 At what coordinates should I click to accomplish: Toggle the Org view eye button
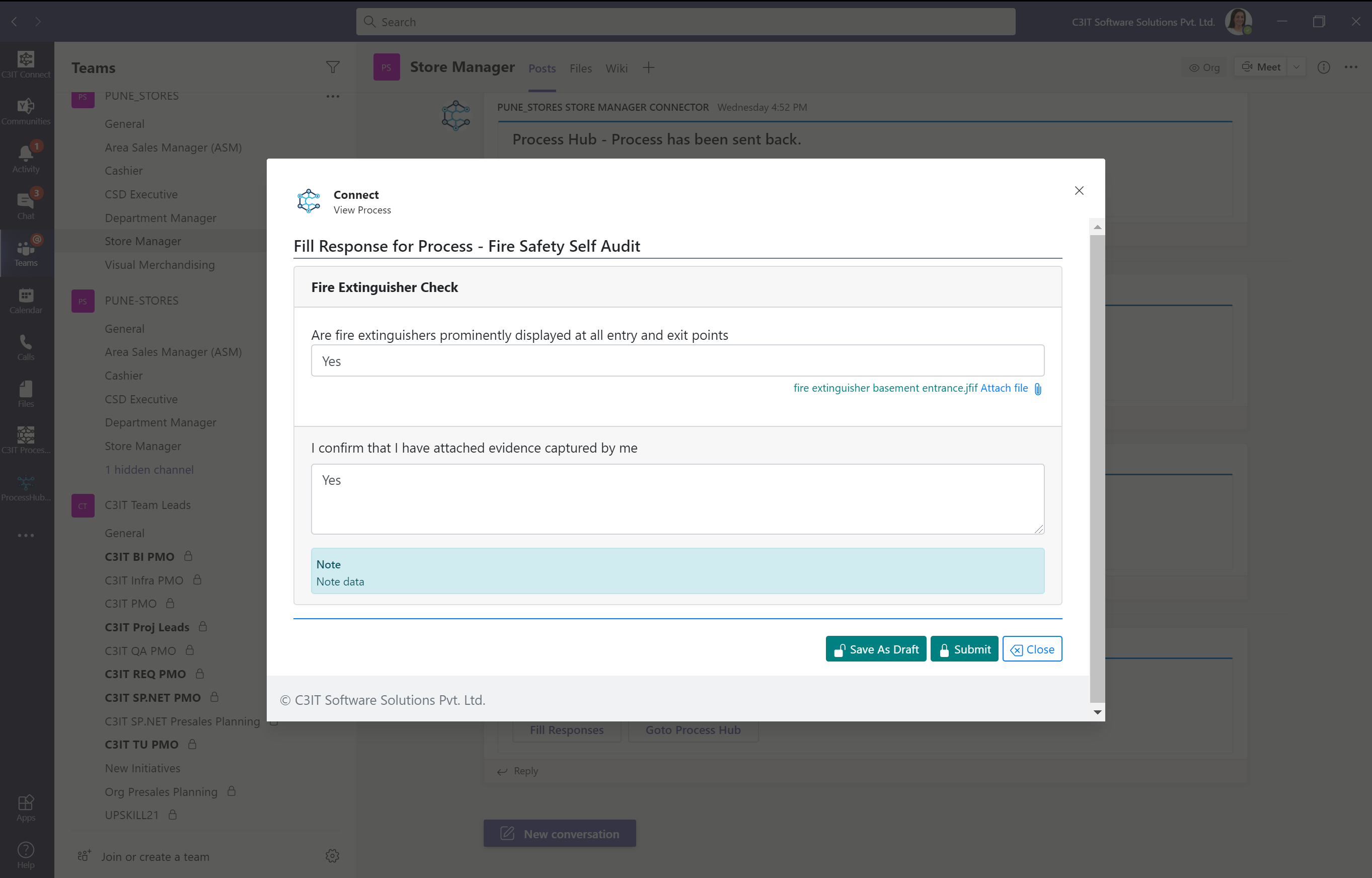pyautogui.click(x=1204, y=67)
